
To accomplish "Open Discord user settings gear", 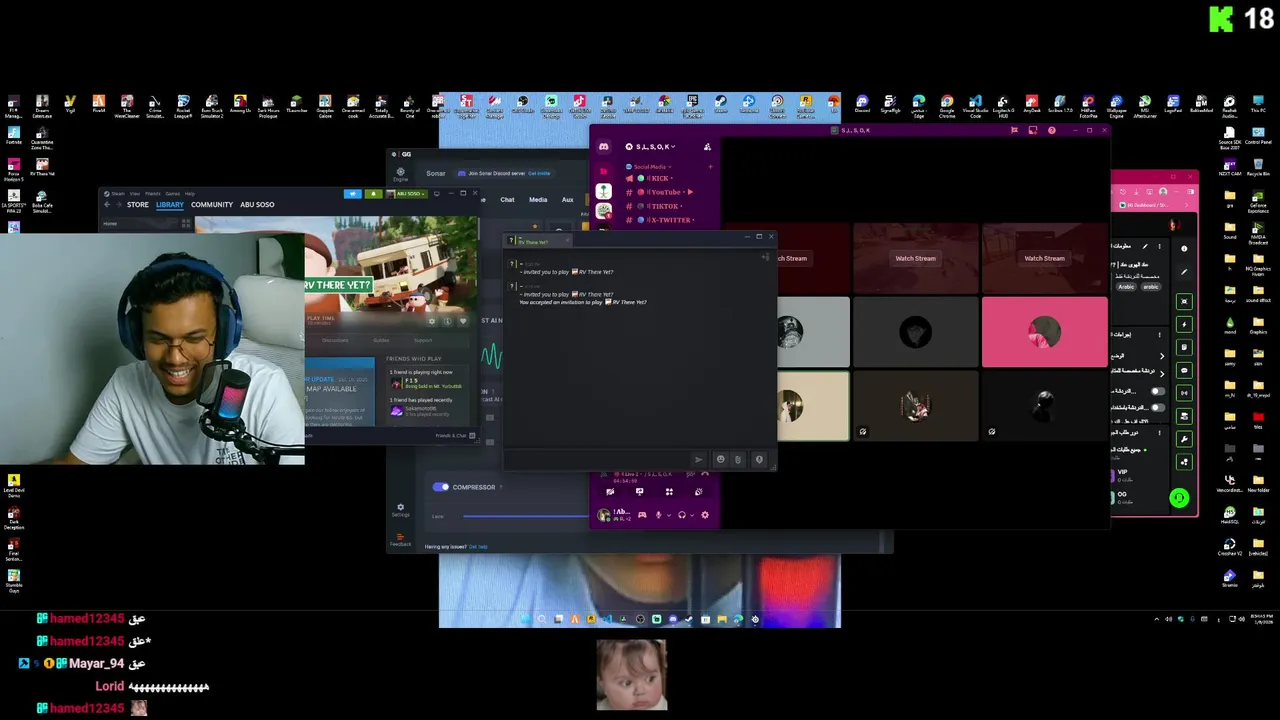I will coord(705,515).
